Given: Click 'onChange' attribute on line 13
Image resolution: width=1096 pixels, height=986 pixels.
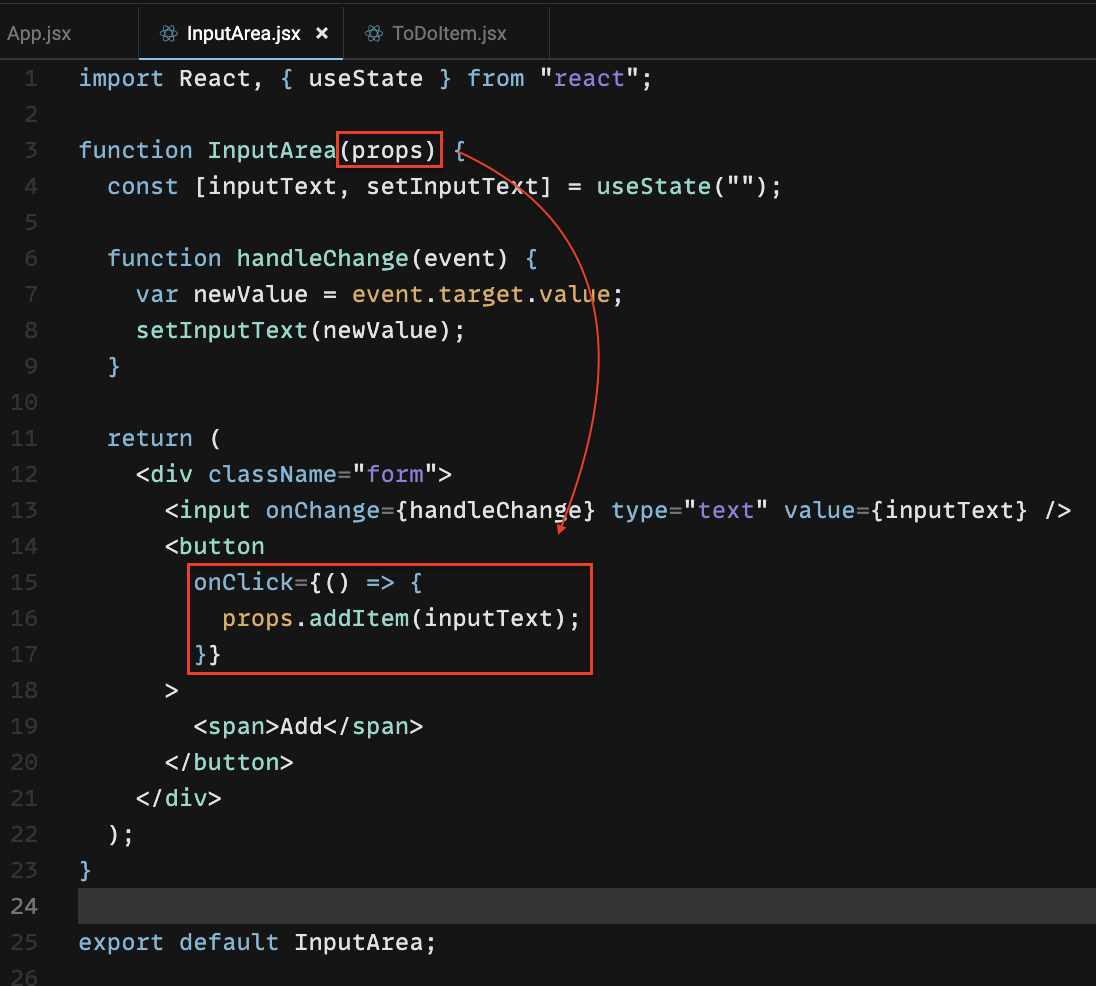Looking at the screenshot, I should coord(322,510).
